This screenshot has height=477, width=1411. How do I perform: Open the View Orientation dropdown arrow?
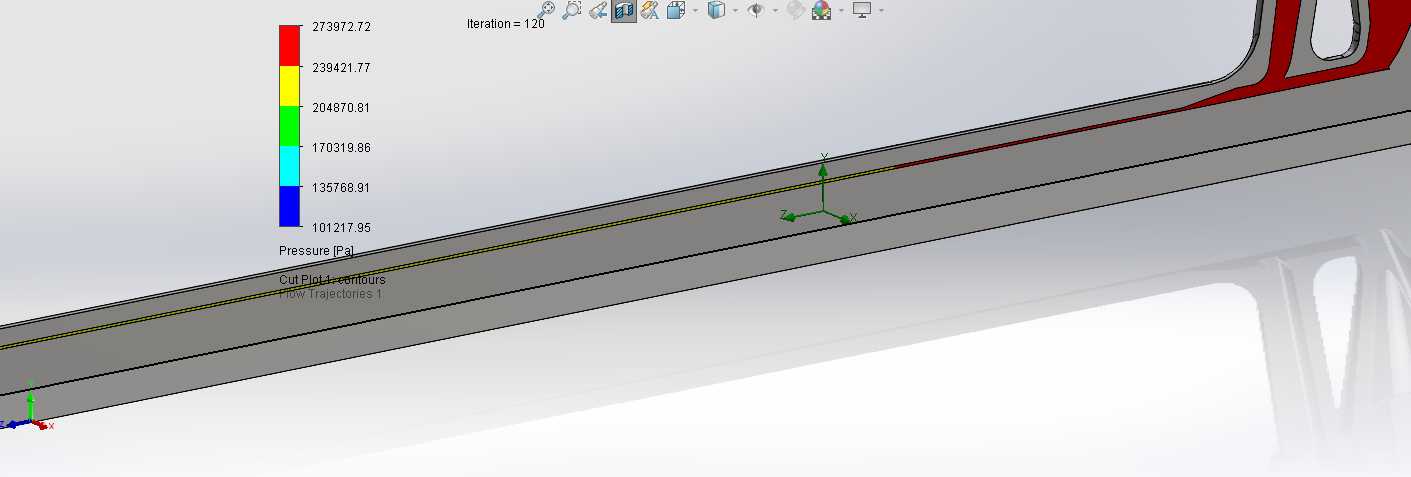[x=696, y=11]
